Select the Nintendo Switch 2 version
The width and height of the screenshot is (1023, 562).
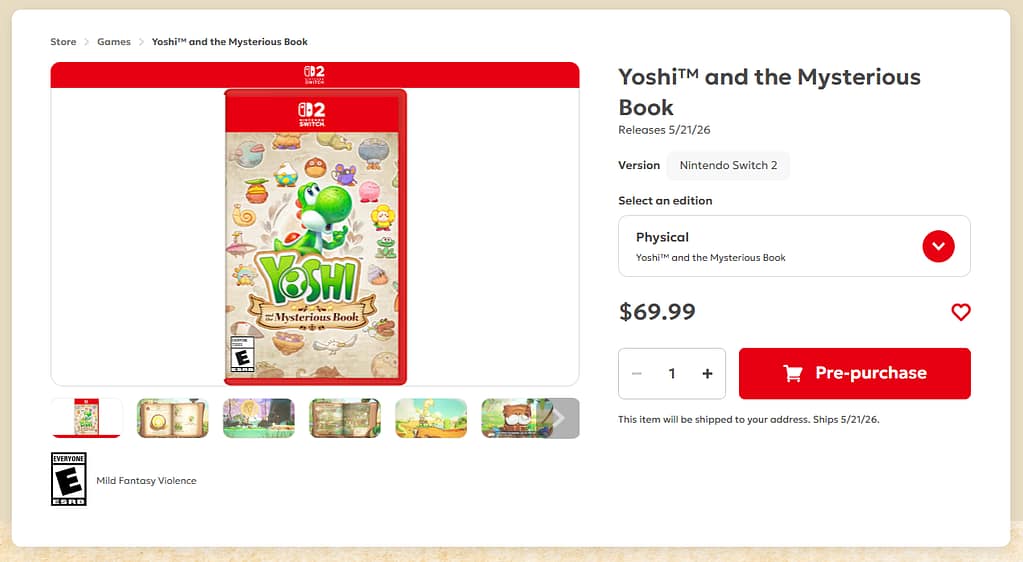(728, 165)
